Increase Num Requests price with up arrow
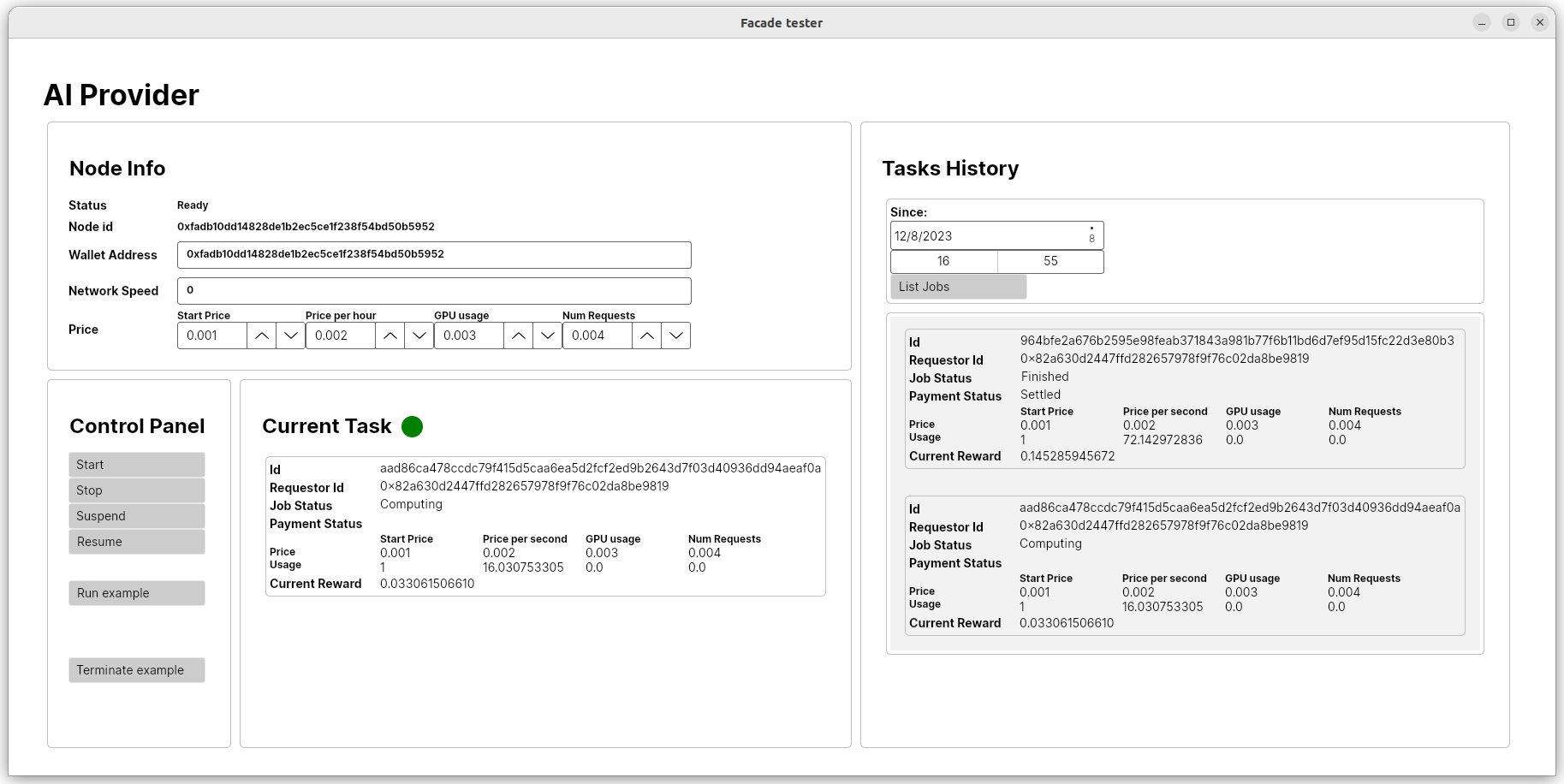The height and width of the screenshot is (784, 1564). pos(647,336)
